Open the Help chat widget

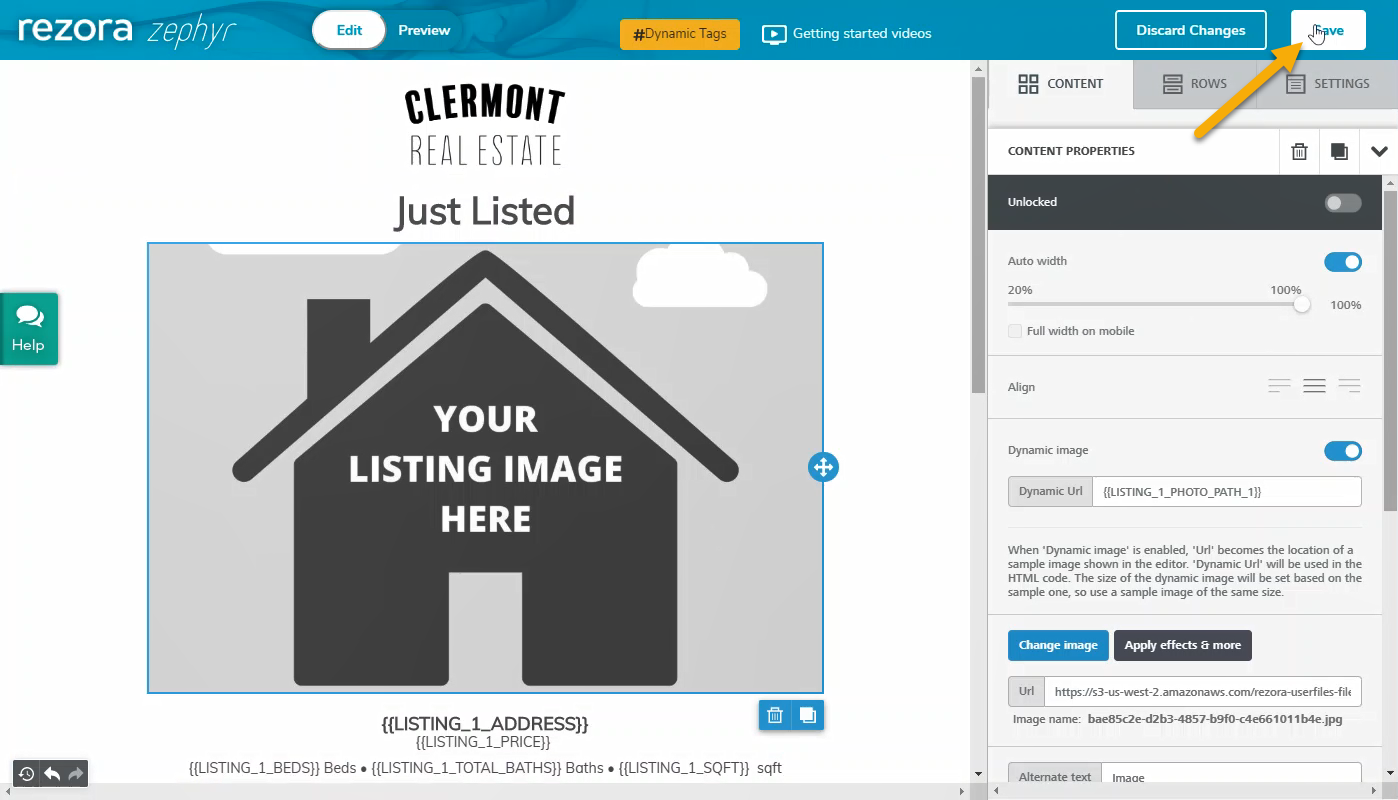(29, 329)
